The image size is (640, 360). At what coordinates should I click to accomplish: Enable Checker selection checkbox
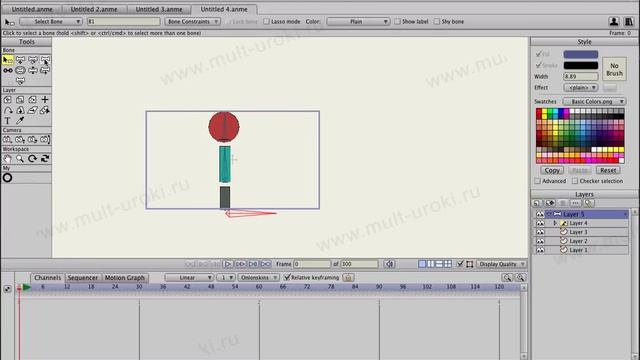point(575,181)
